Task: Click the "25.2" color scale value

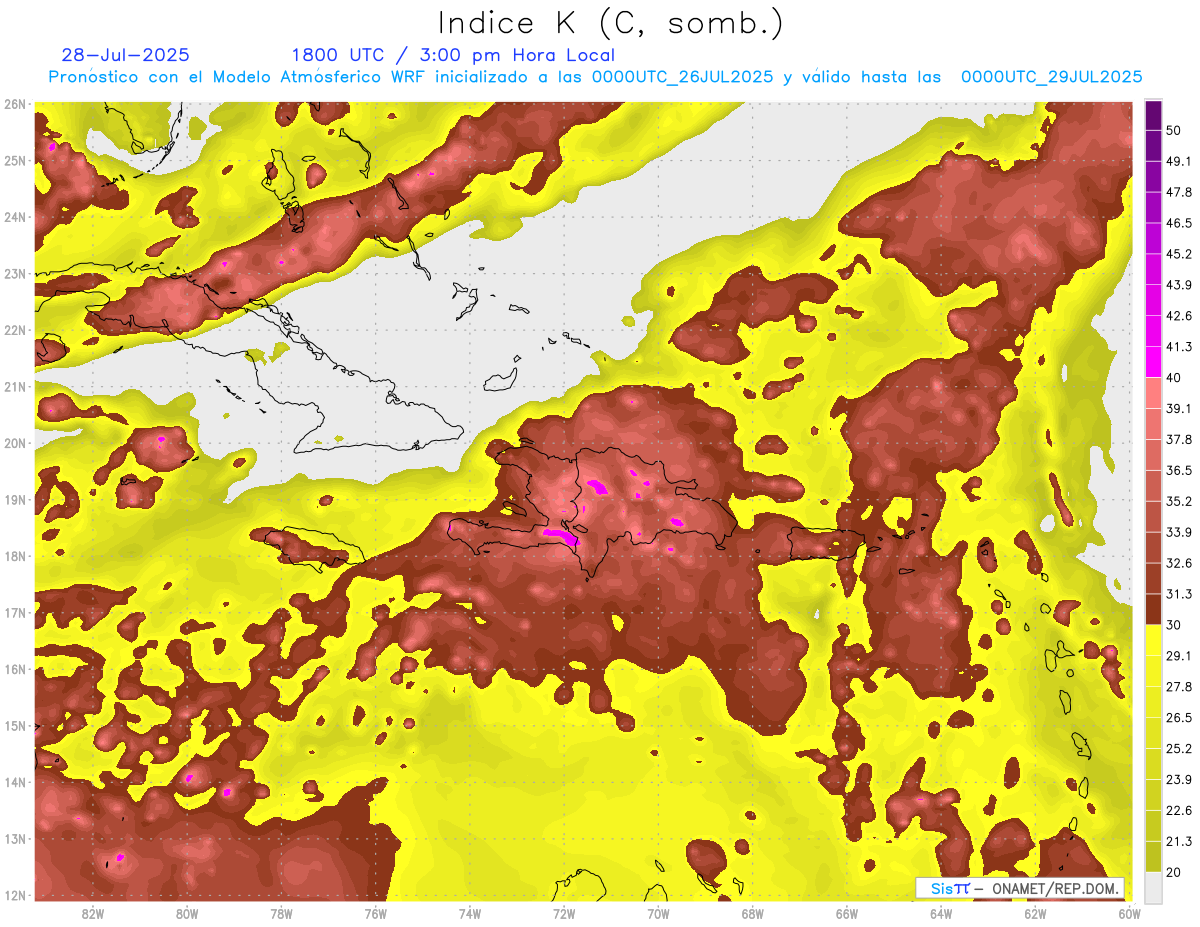Action: (x=1178, y=748)
